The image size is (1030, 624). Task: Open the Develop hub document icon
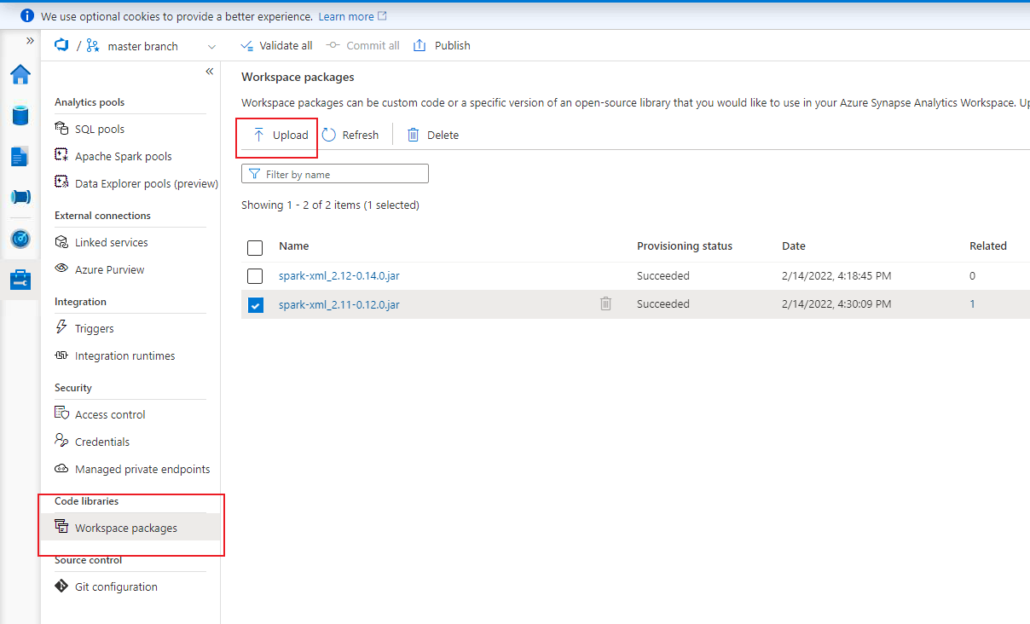tap(20, 157)
